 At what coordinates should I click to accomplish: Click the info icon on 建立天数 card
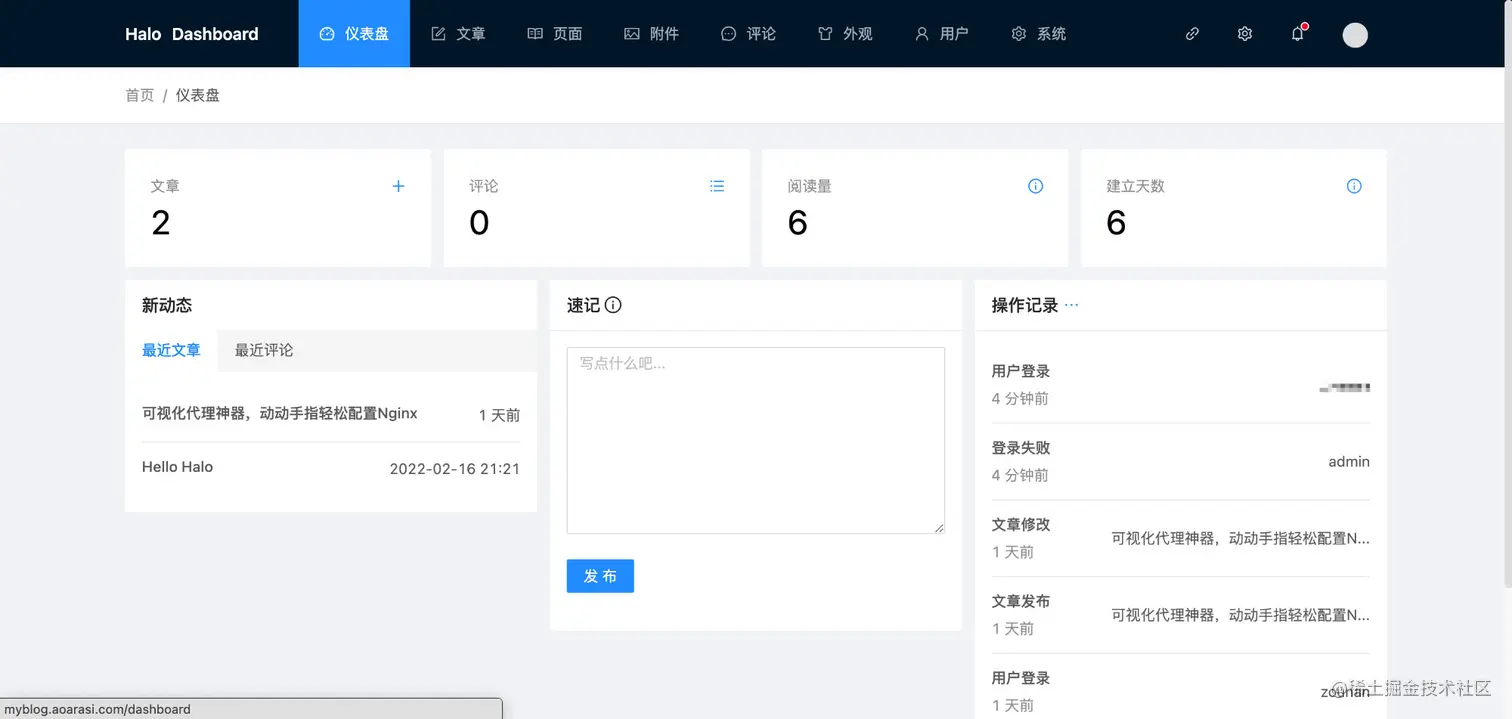click(x=1354, y=186)
